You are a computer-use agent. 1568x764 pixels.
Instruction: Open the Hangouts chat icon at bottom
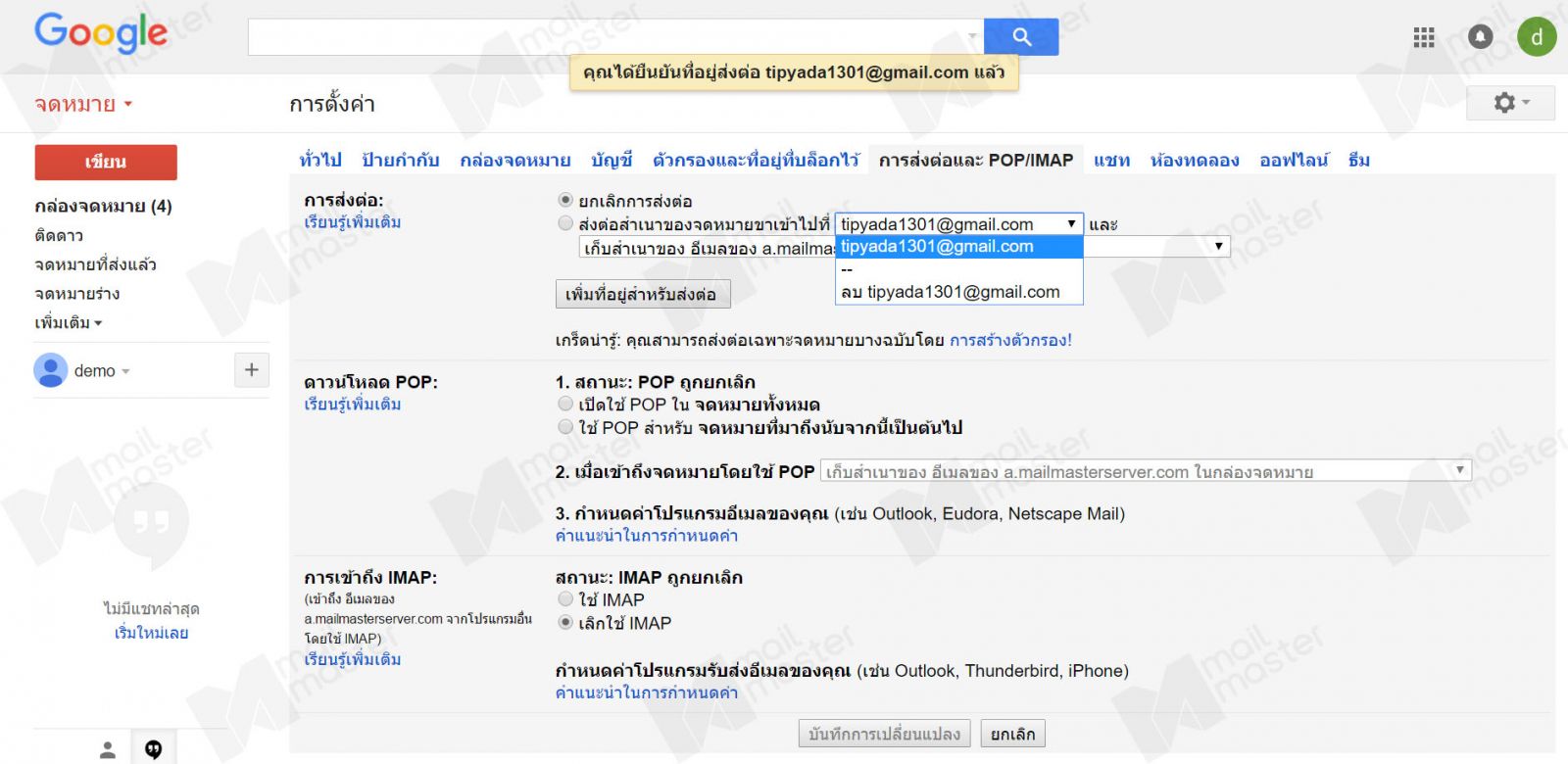click(154, 749)
